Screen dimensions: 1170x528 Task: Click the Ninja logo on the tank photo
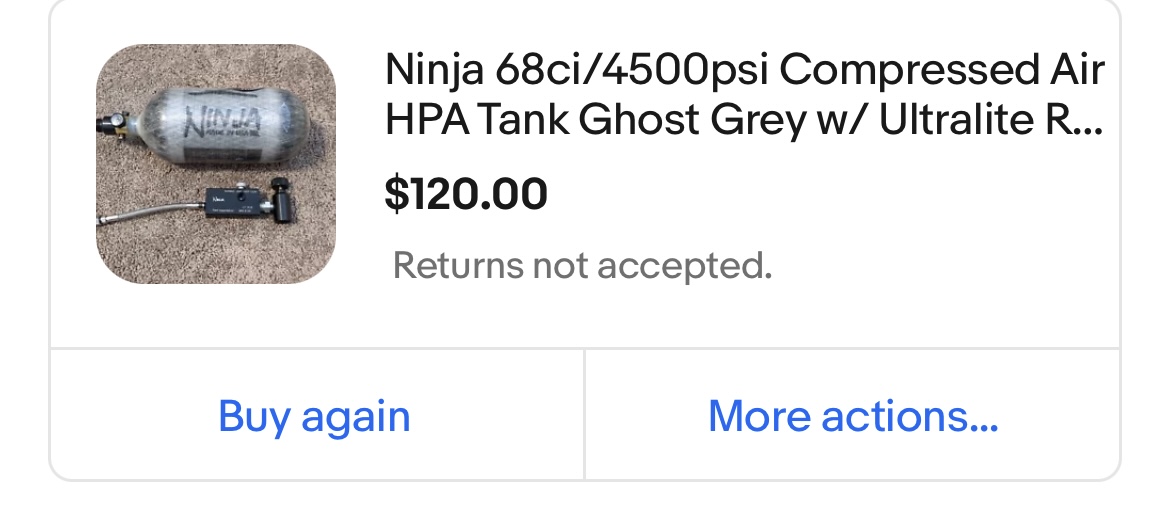[222, 123]
